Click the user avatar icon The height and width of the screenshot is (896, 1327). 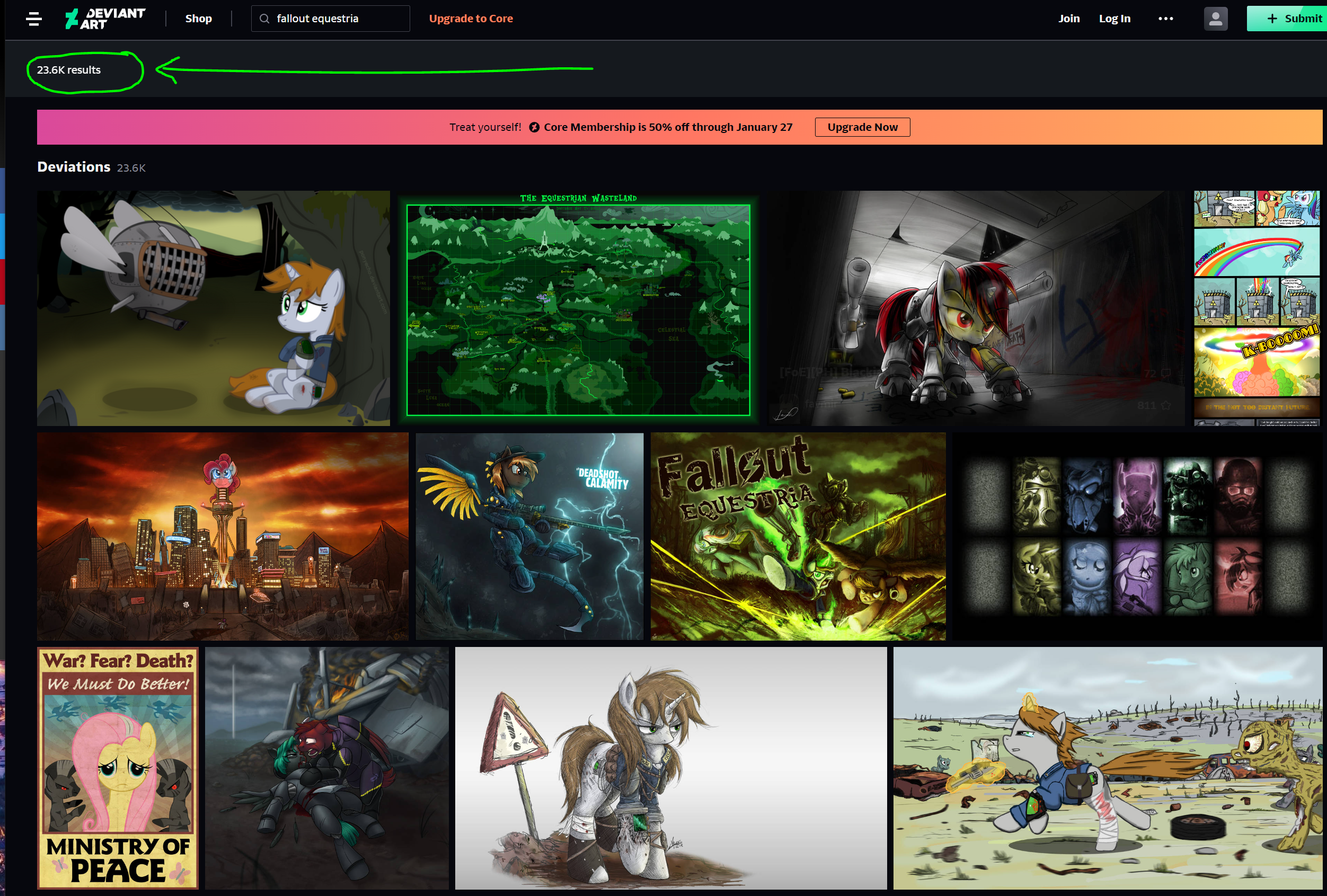1216,19
